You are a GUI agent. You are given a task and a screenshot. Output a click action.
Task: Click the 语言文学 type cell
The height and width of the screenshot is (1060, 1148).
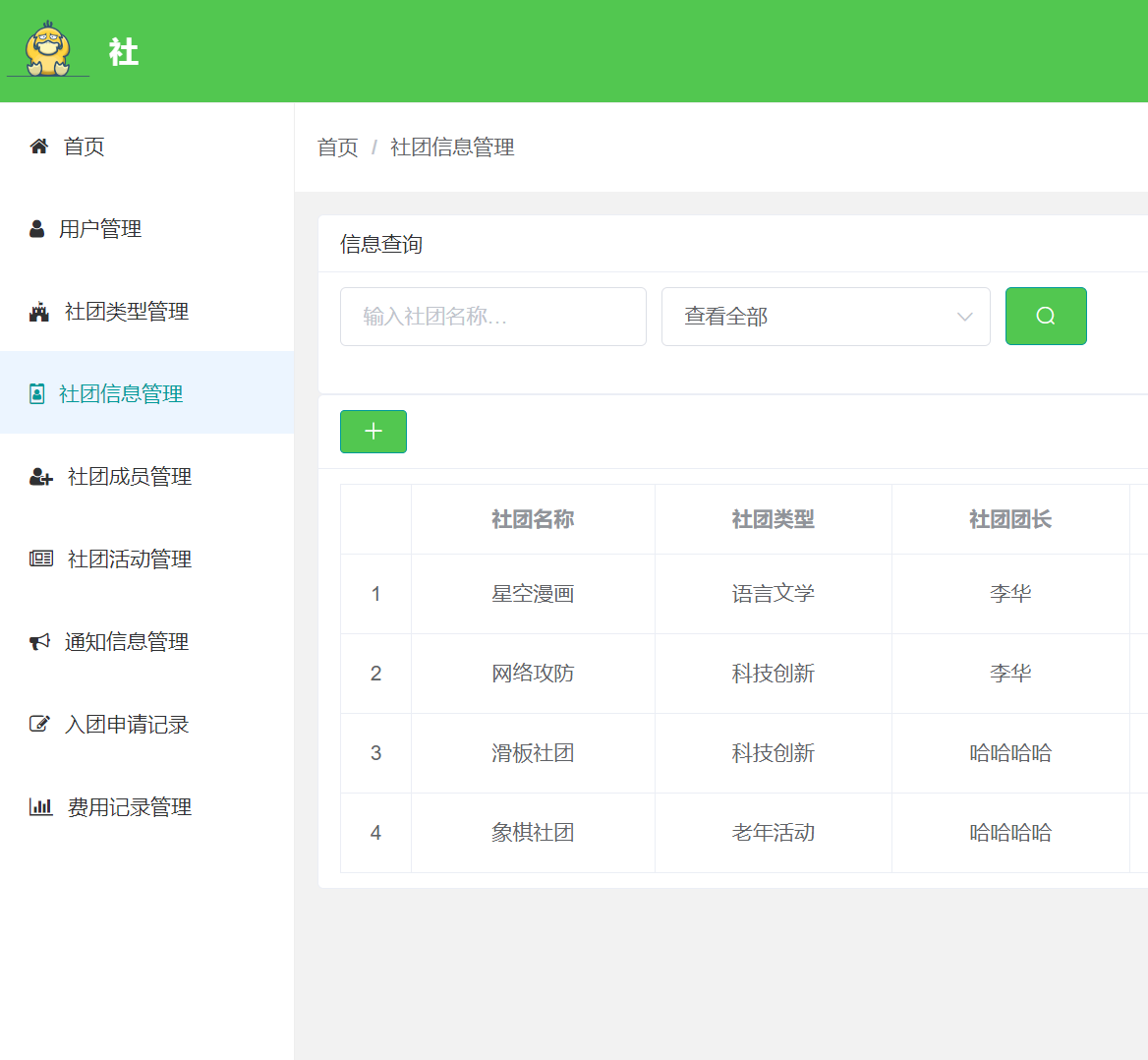pos(774,593)
